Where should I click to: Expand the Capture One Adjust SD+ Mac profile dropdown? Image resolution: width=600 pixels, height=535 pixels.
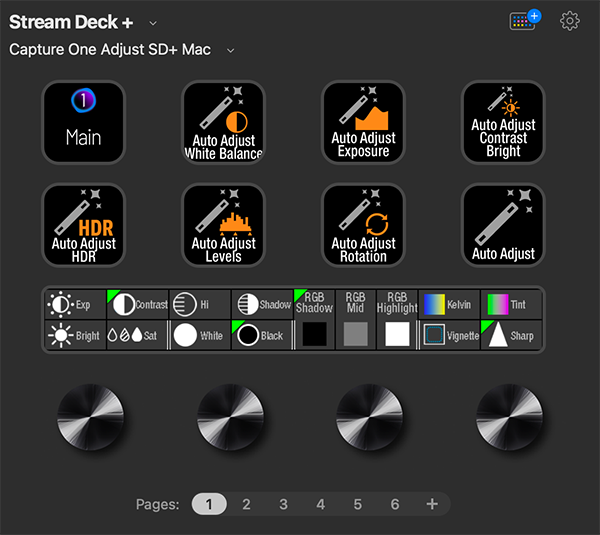(x=230, y=51)
